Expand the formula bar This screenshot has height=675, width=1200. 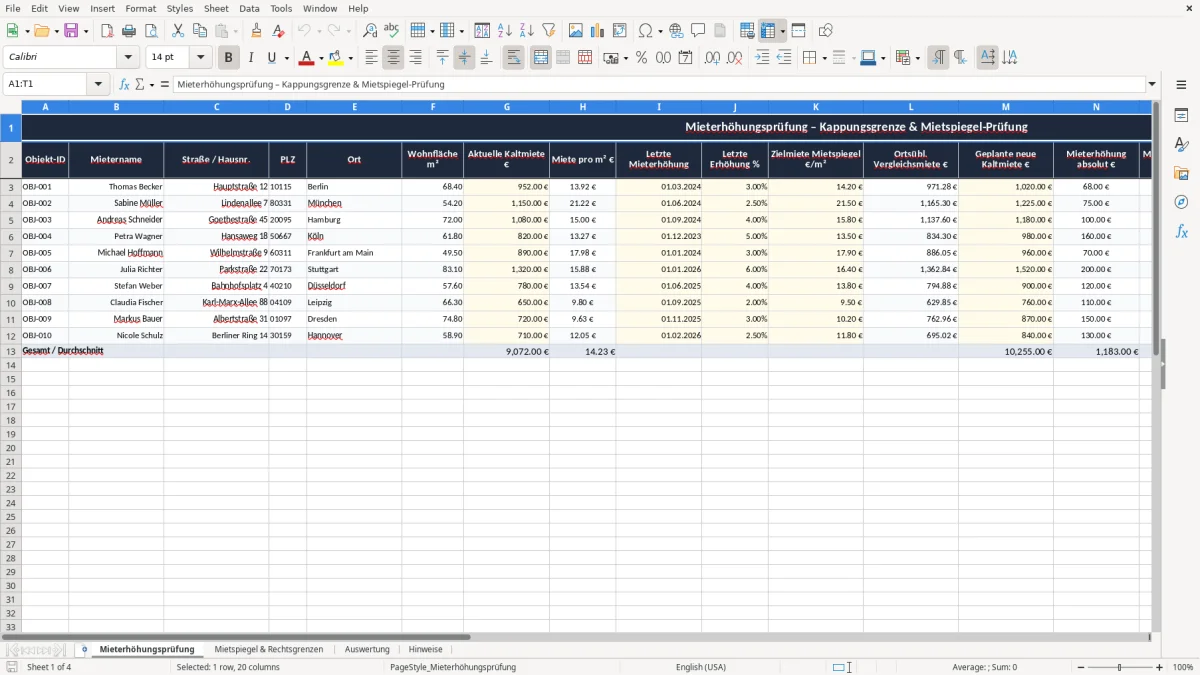1152,84
